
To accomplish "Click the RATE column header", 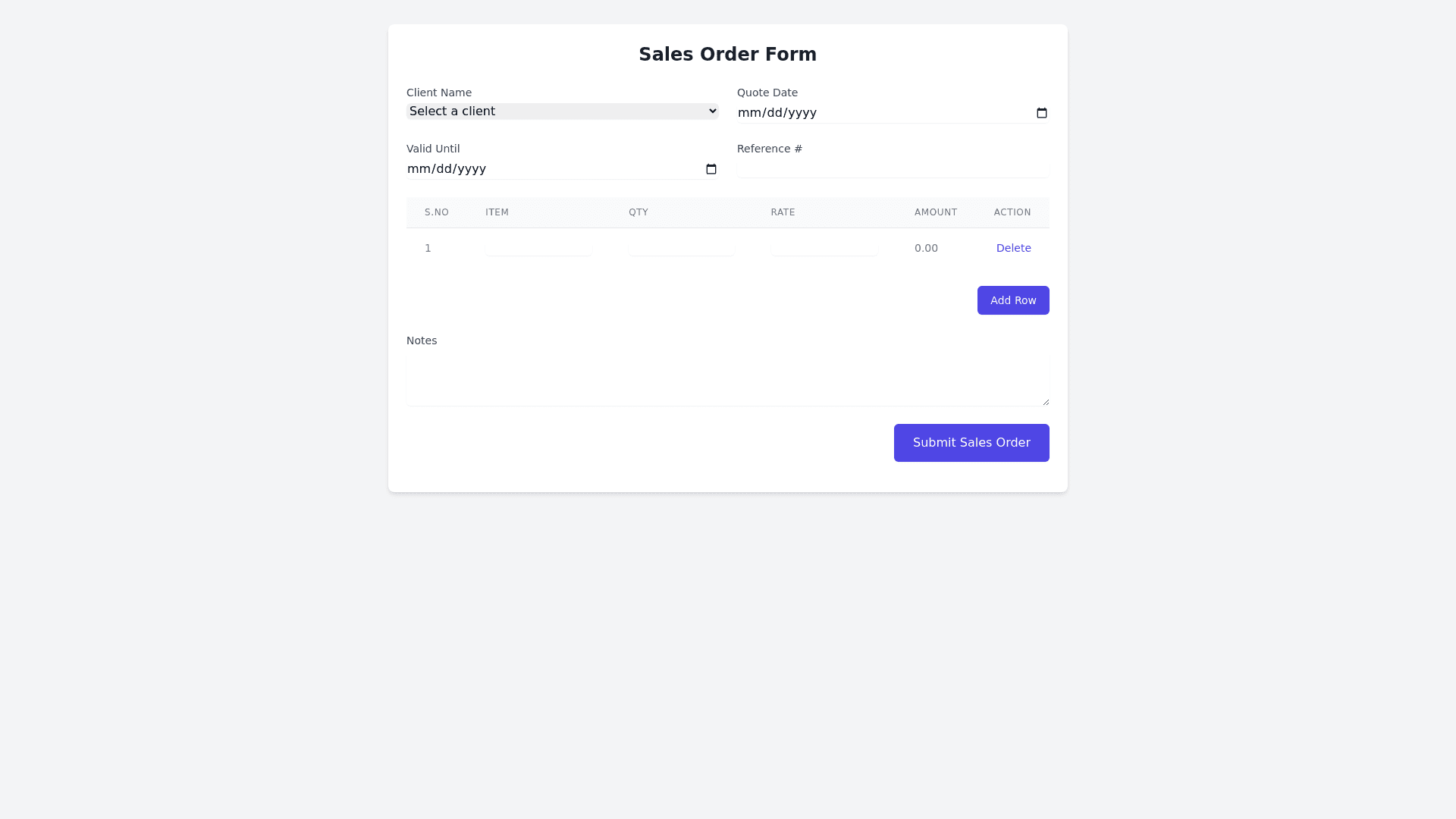I will tap(783, 212).
